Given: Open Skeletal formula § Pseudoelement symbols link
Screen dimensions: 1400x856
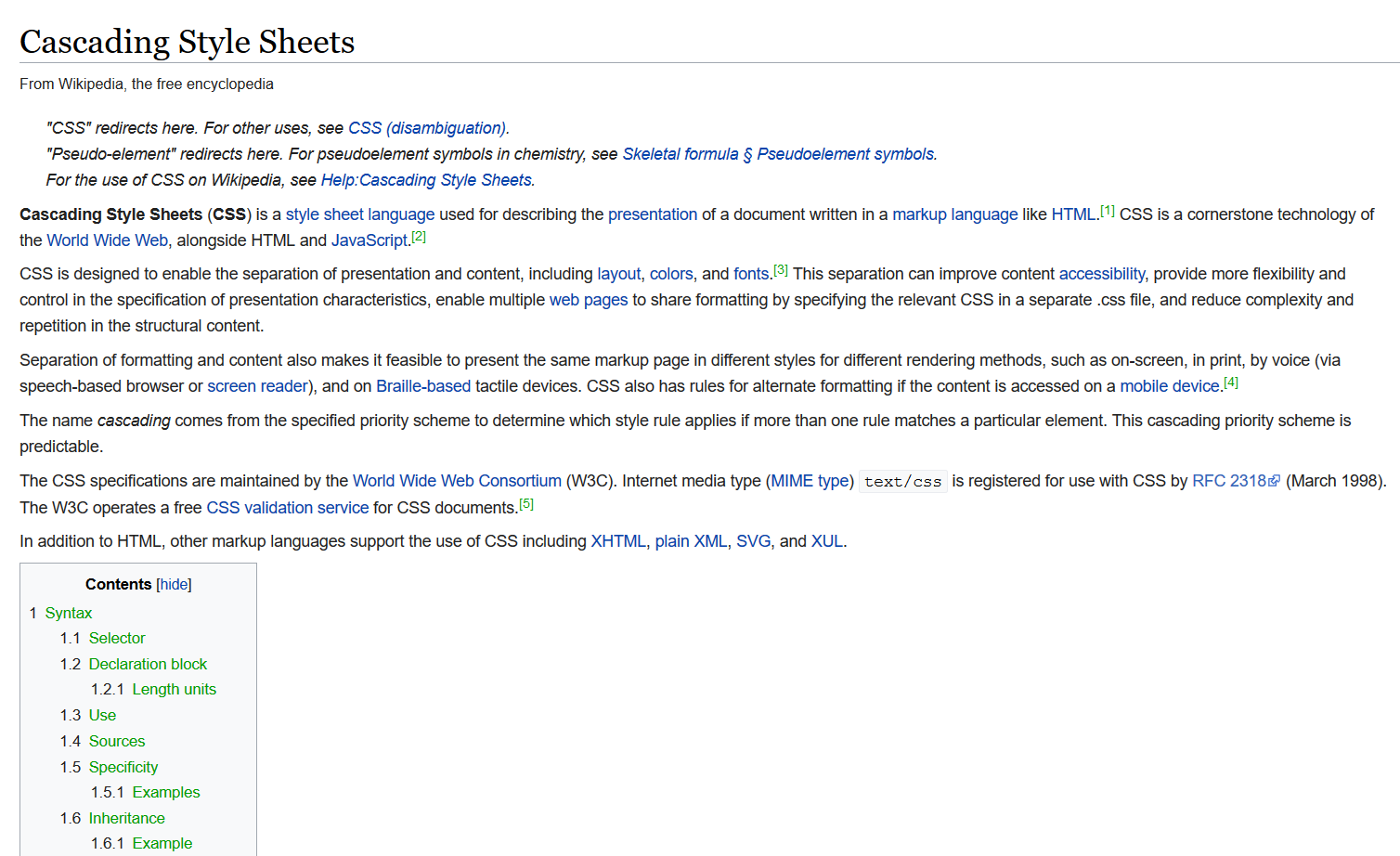Looking at the screenshot, I should (778, 154).
